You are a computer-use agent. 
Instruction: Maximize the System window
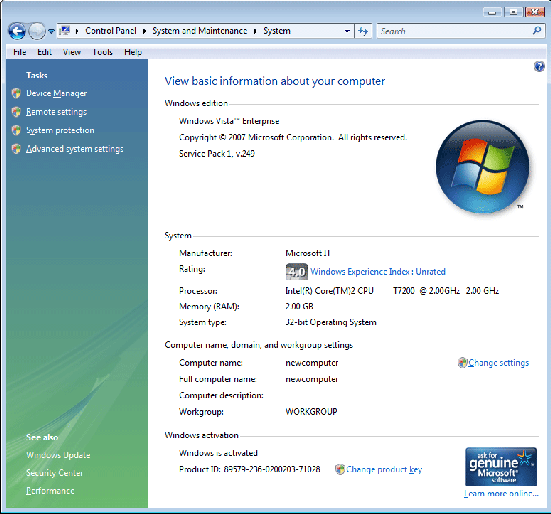coord(513,12)
